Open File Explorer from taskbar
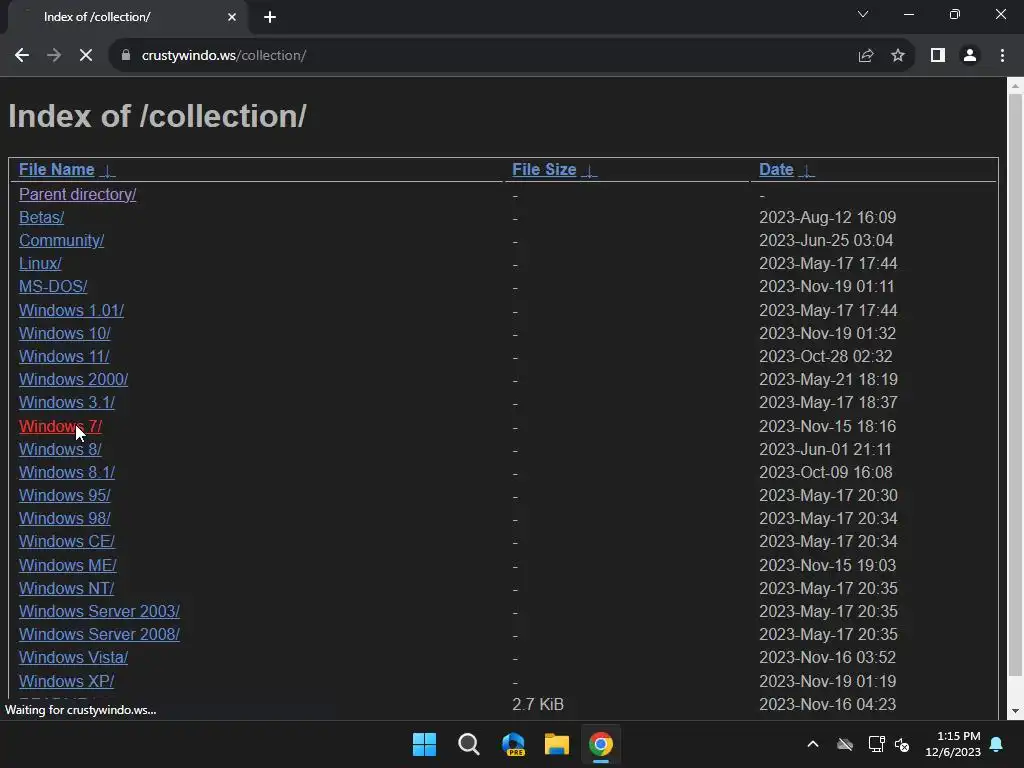Screen dimensions: 1024x768 coord(557,744)
